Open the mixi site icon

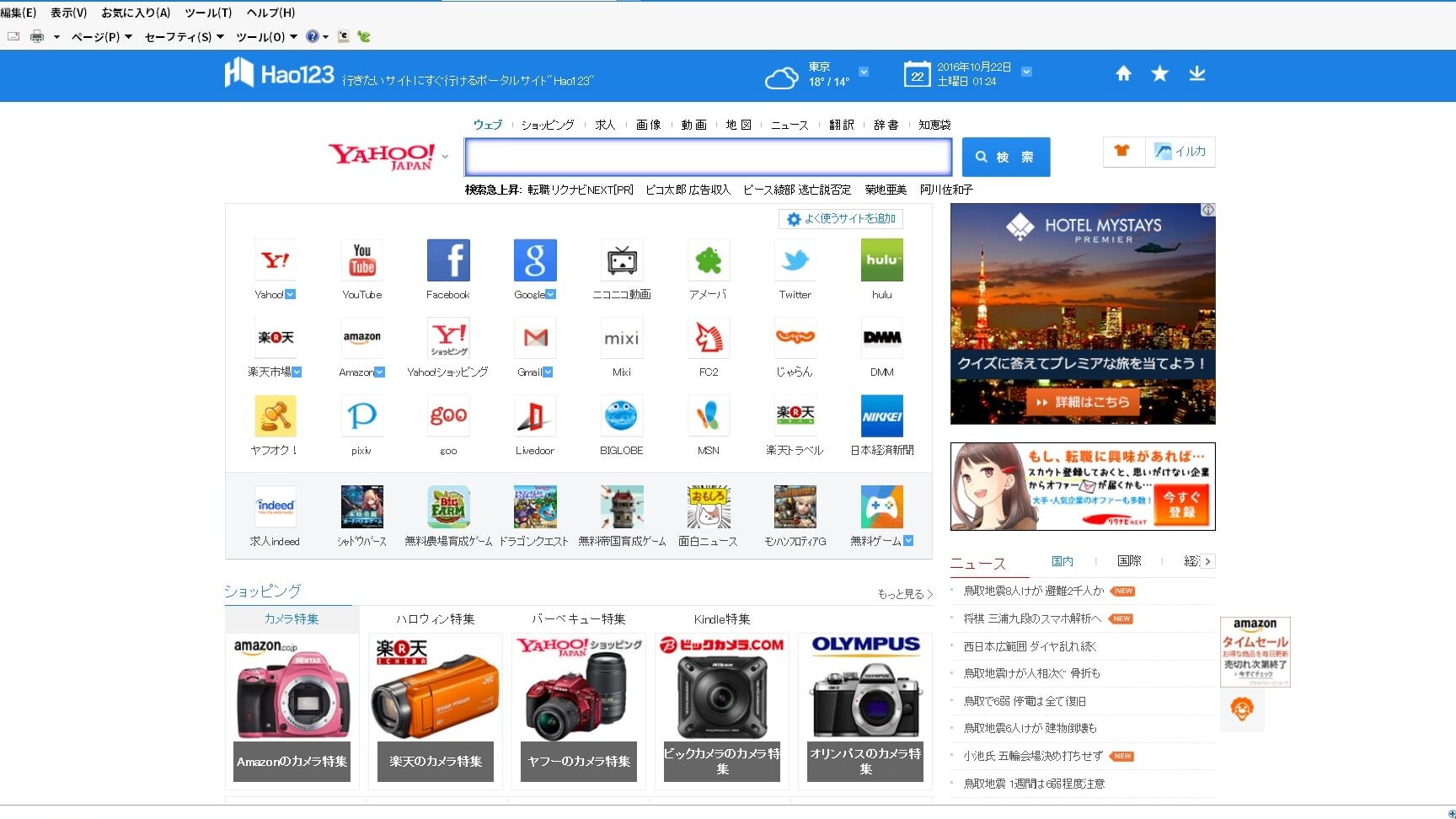point(622,338)
